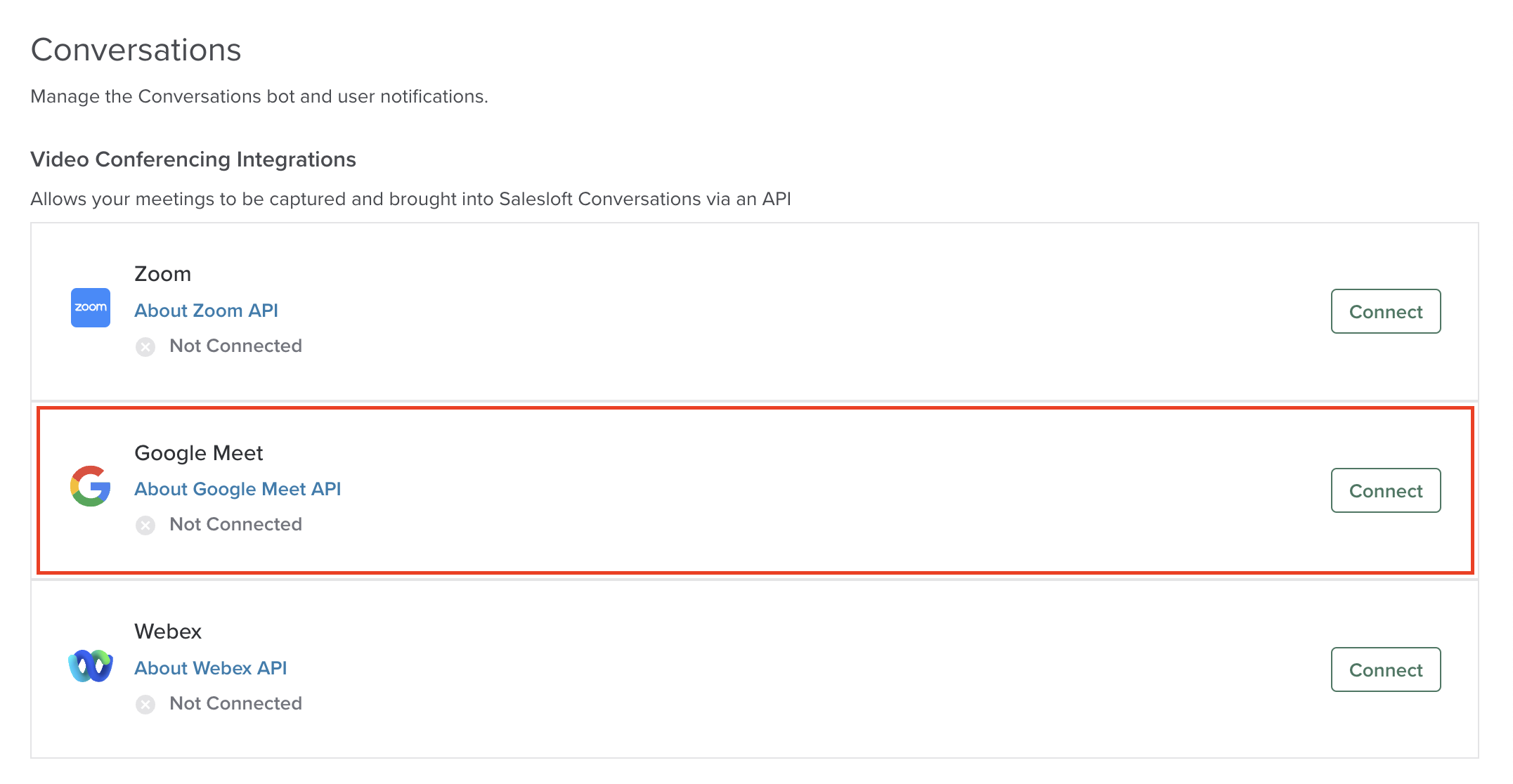1513x784 pixels.
Task: Select the Zoom integration title
Action: (x=162, y=274)
